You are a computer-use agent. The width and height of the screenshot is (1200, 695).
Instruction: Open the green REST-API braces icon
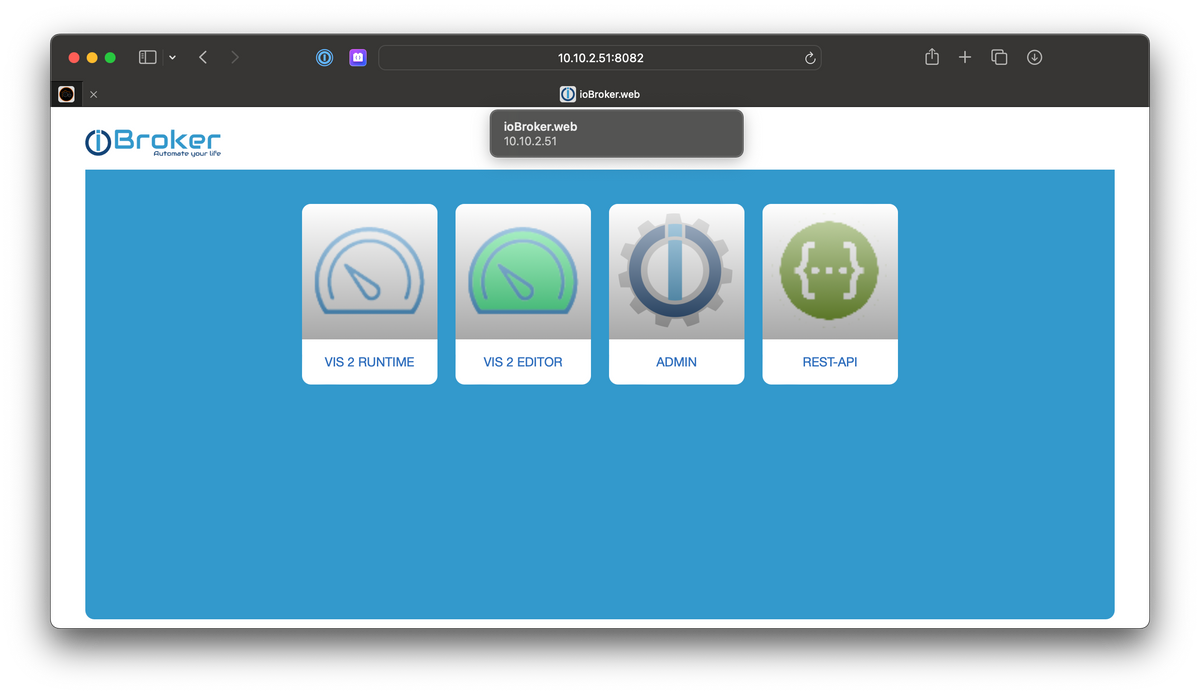tap(830, 272)
